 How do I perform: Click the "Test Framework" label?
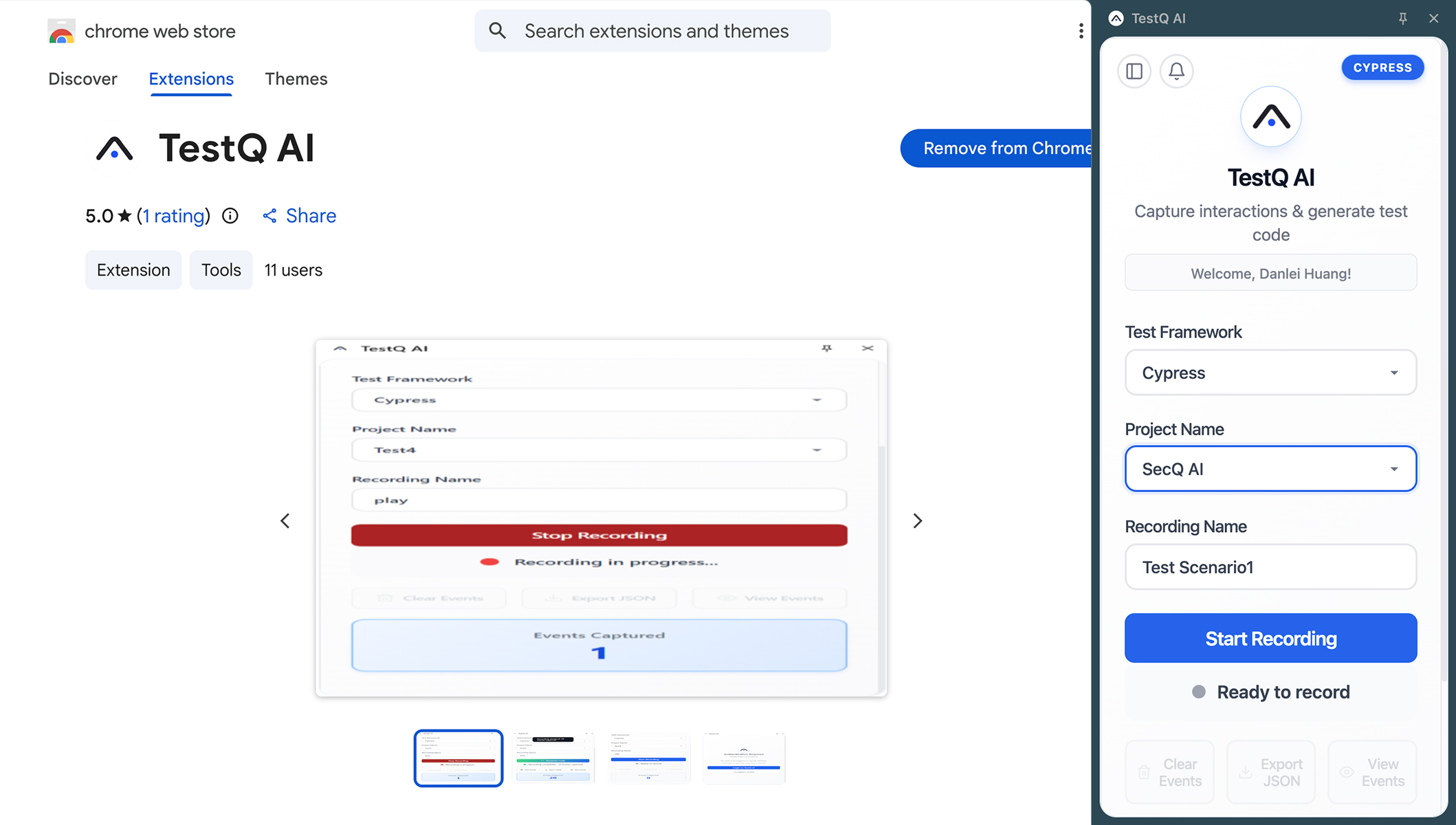1183,333
